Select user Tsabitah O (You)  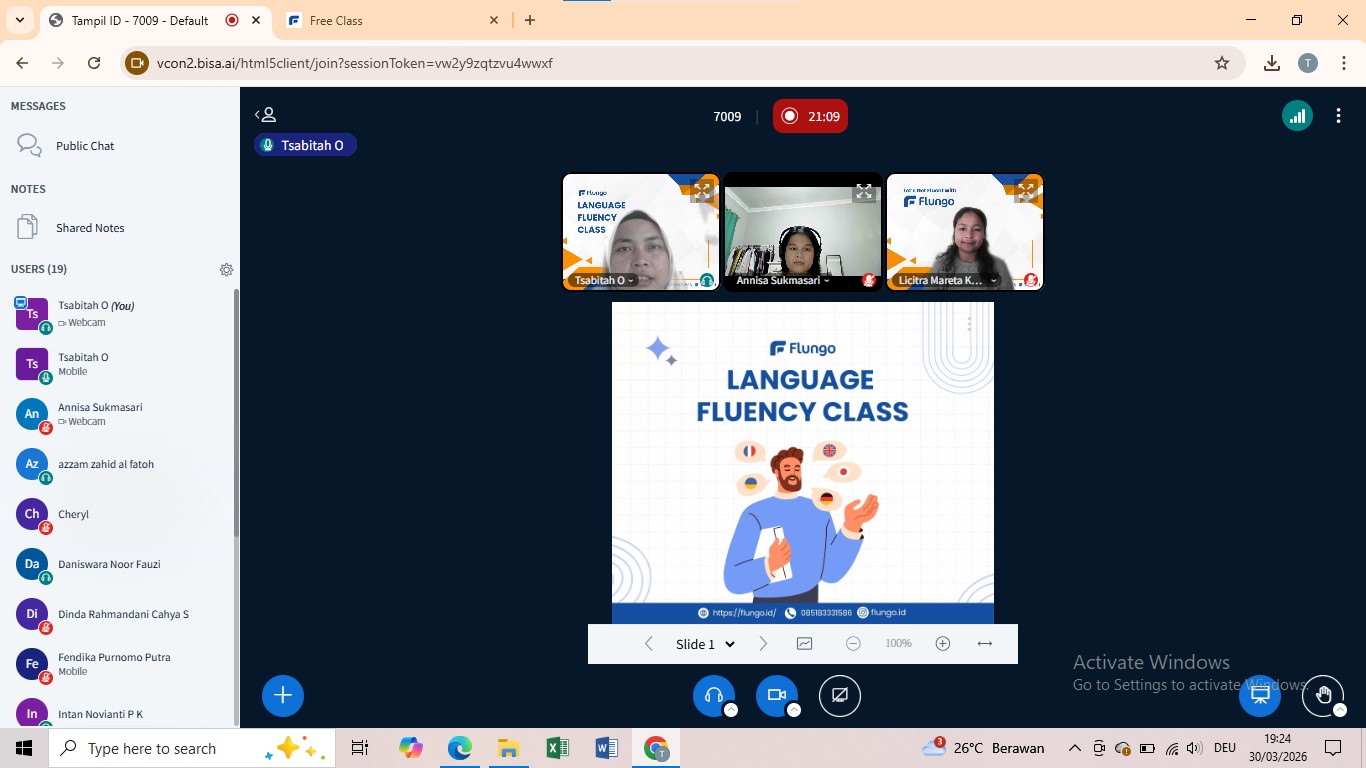click(118, 314)
